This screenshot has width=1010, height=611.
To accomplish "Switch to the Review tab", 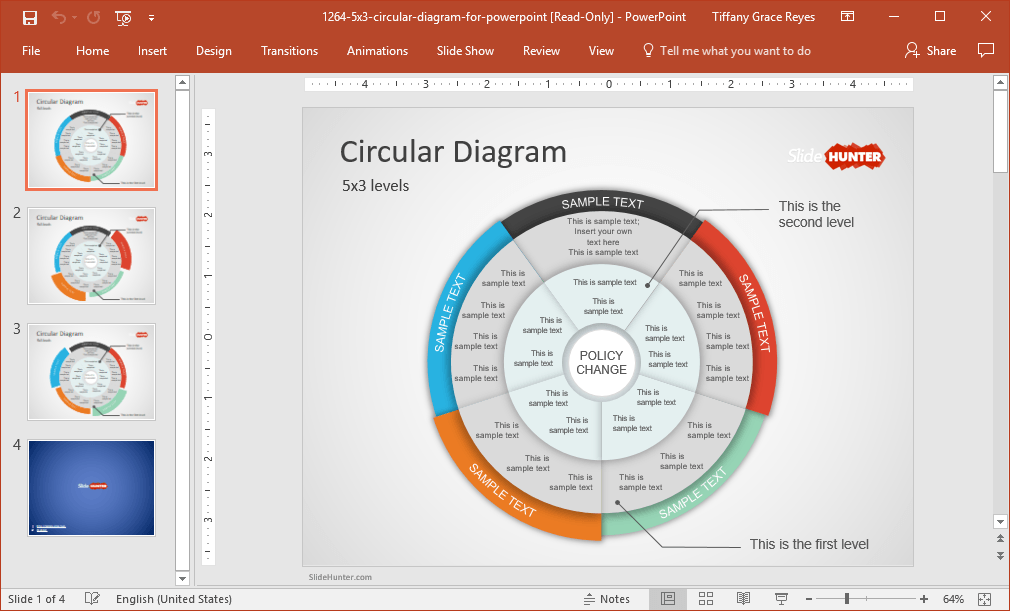I will [x=541, y=51].
